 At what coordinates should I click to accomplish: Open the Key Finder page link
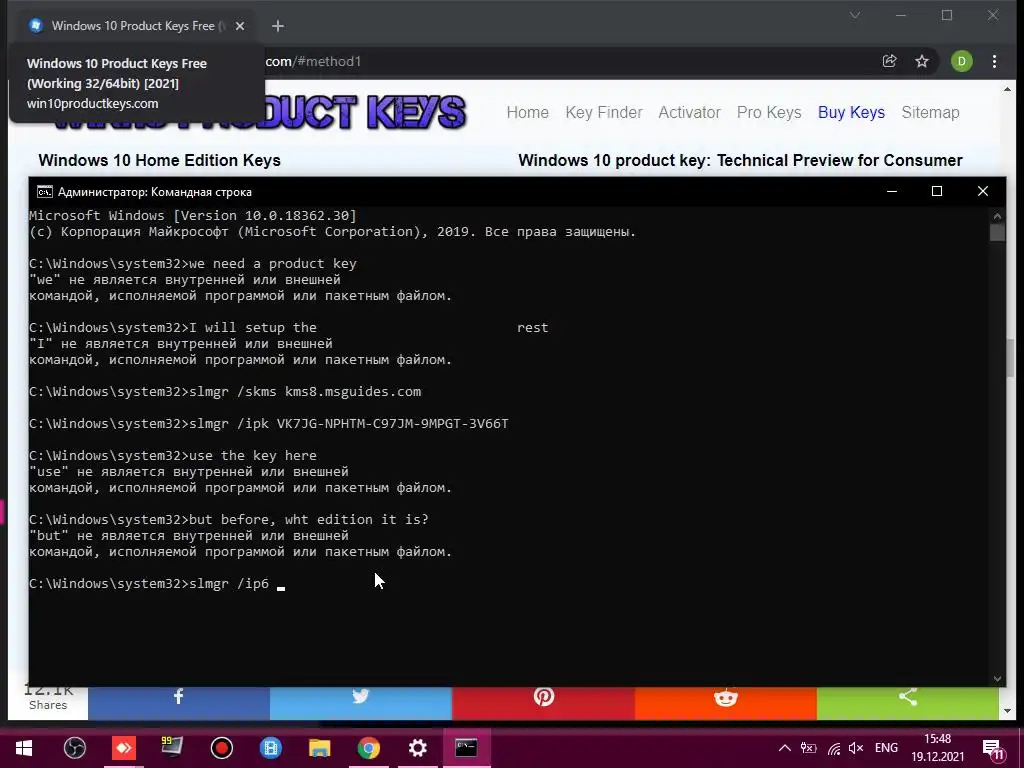(x=604, y=112)
